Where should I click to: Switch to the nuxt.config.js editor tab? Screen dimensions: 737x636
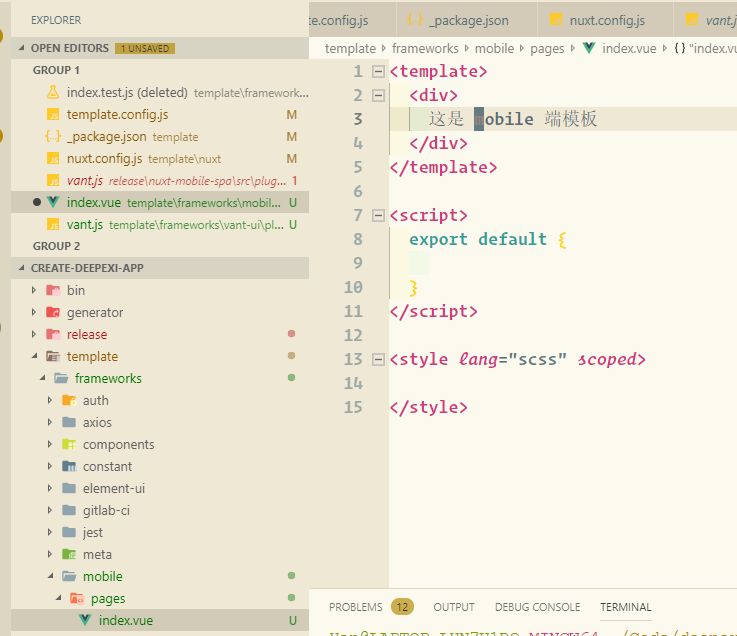[606, 20]
